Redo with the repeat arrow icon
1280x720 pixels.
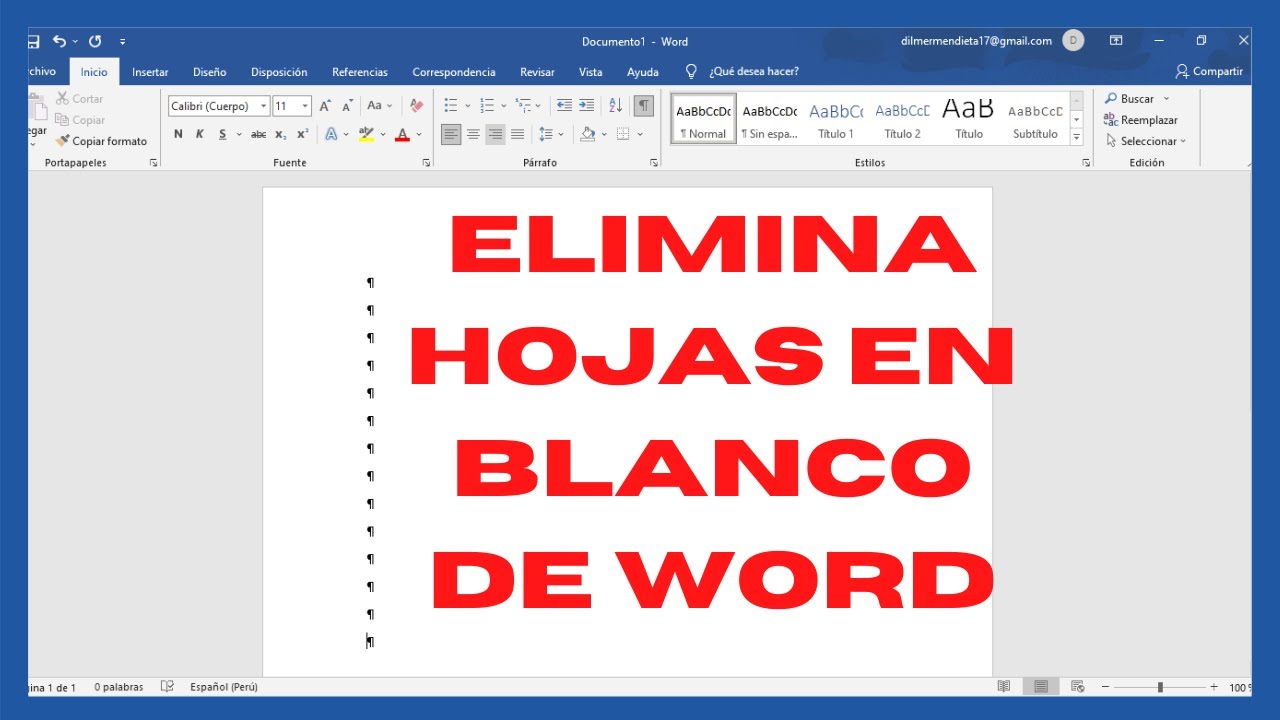[x=95, y=41]
